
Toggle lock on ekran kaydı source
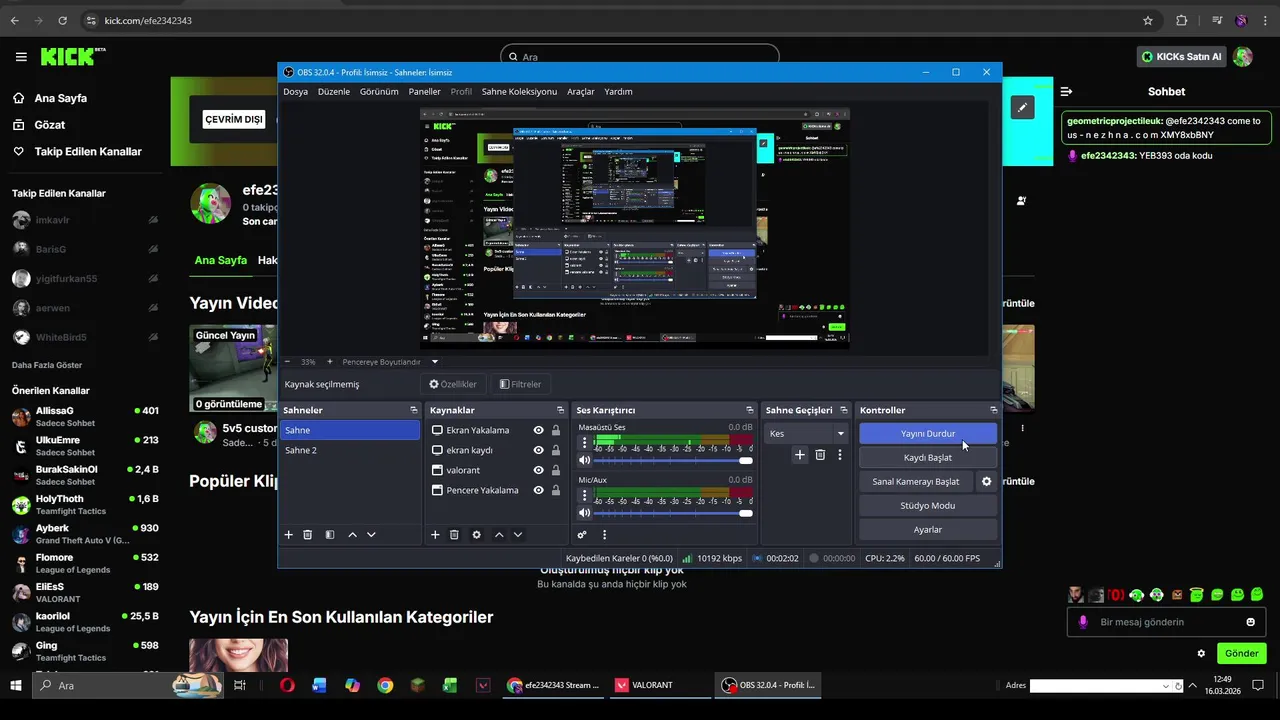[x=556, y=450]
